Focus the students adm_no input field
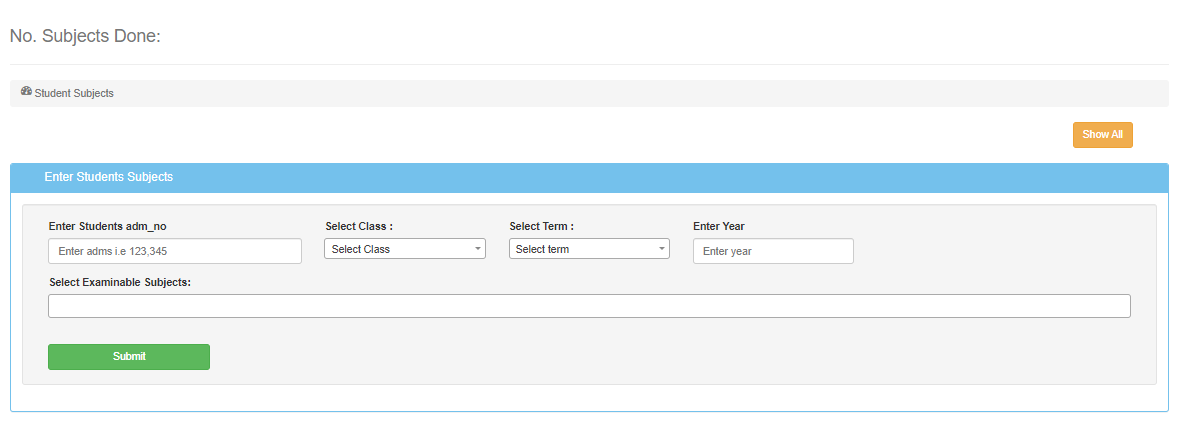Viewport: 1185px width, 427px height. click(x=175, y=251)
